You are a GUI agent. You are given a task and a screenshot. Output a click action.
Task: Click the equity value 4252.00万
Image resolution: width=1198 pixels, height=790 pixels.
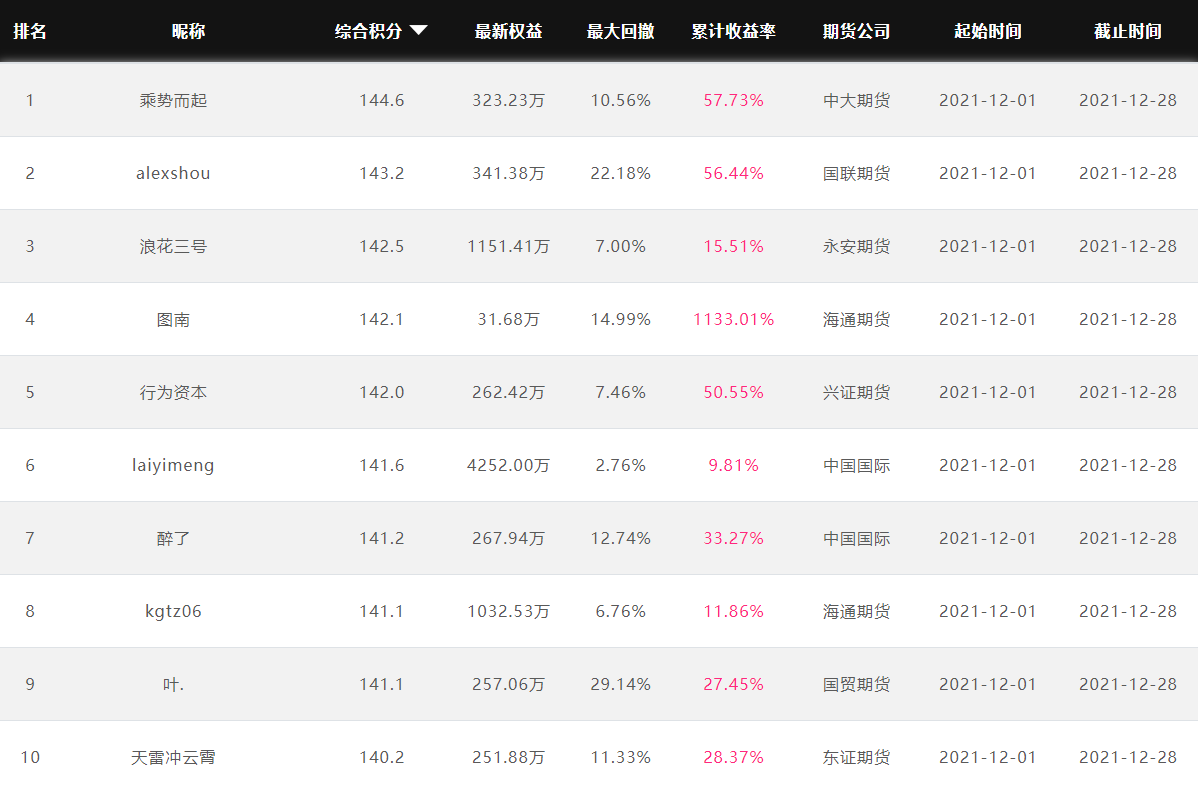[508, 465]
